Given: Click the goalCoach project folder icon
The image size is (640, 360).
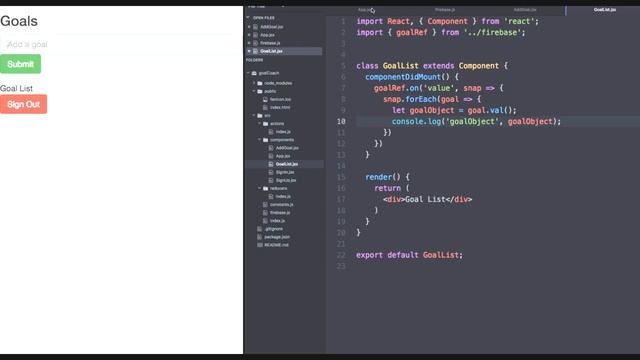Looking at the screenshot, I should (254, 73).
